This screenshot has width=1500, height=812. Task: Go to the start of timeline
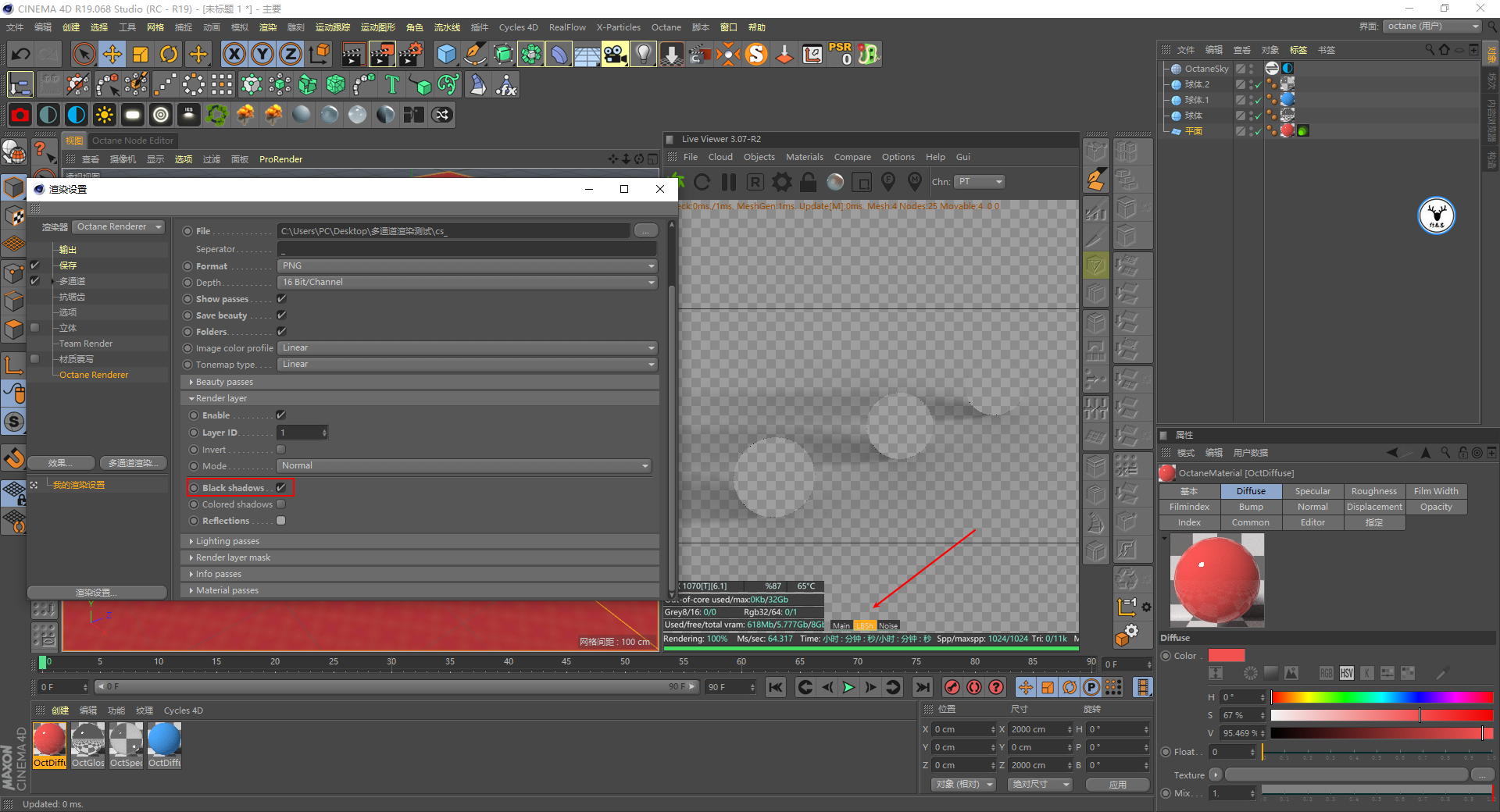776,687
